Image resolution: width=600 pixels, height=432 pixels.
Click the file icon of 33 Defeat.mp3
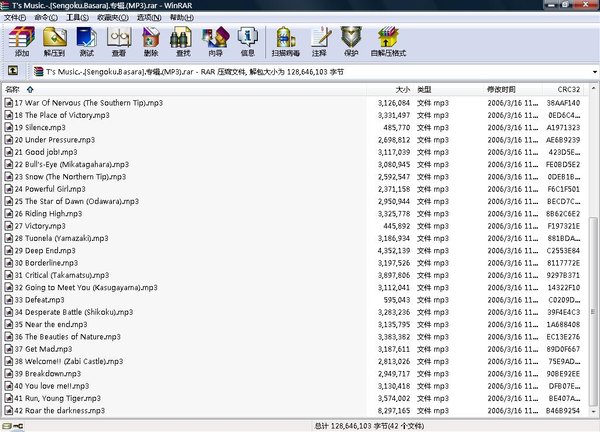point(8,300)
